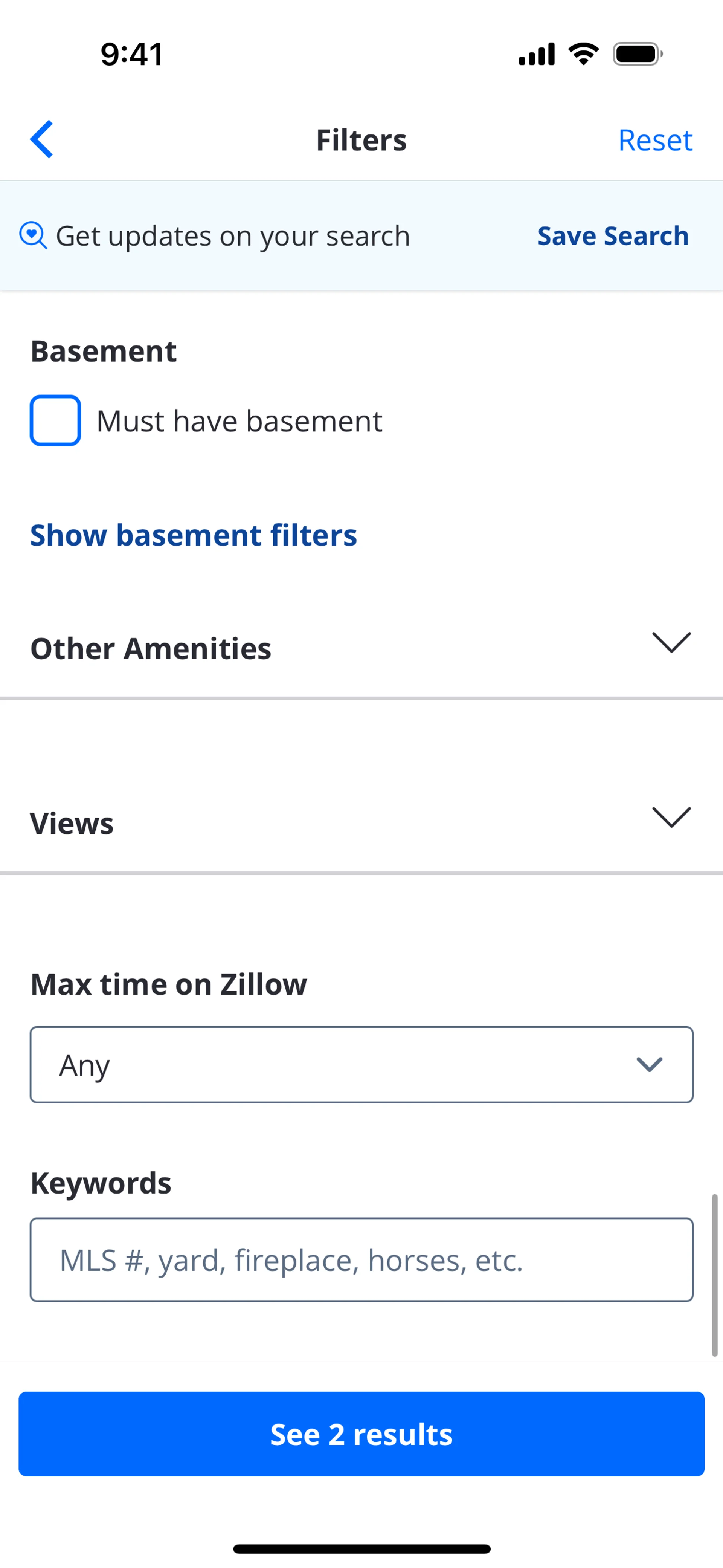The width and height of the screenshot is (723, 1568).
Task: Tap the Must have basement label
Action: 239,421
